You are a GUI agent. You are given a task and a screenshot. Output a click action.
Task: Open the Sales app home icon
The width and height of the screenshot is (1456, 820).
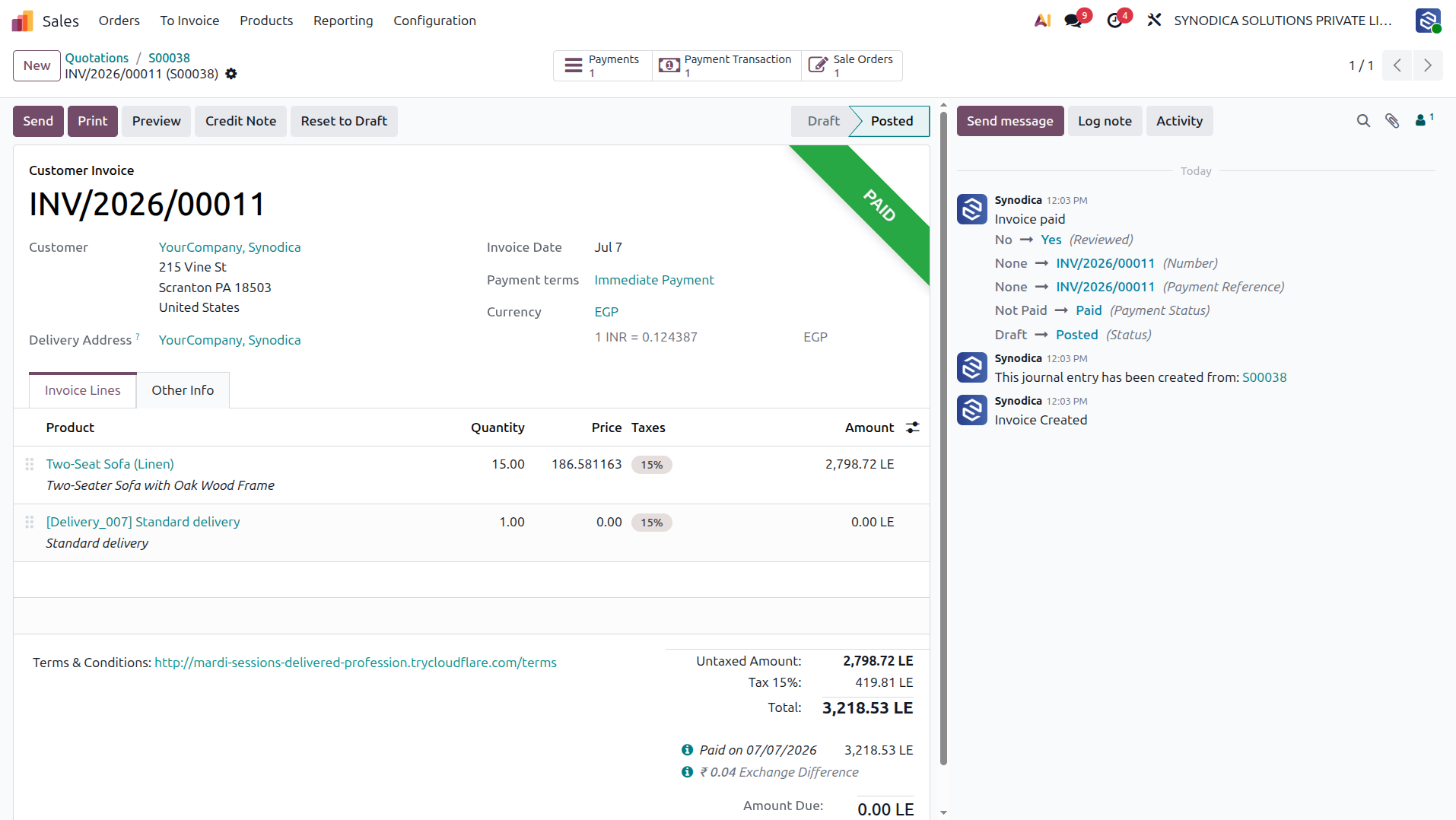pyautogui.click(x=22, y=21)
